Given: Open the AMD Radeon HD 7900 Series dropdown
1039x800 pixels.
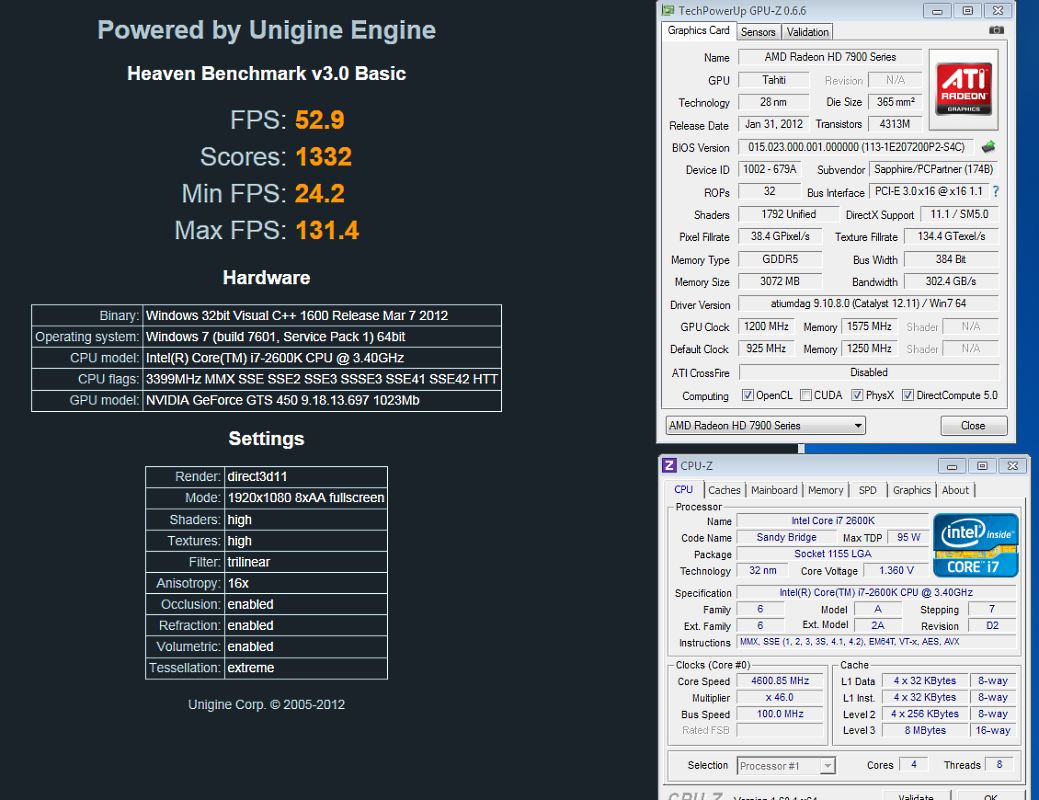Looking at the screenshot, I should click(x=765, y=426).
